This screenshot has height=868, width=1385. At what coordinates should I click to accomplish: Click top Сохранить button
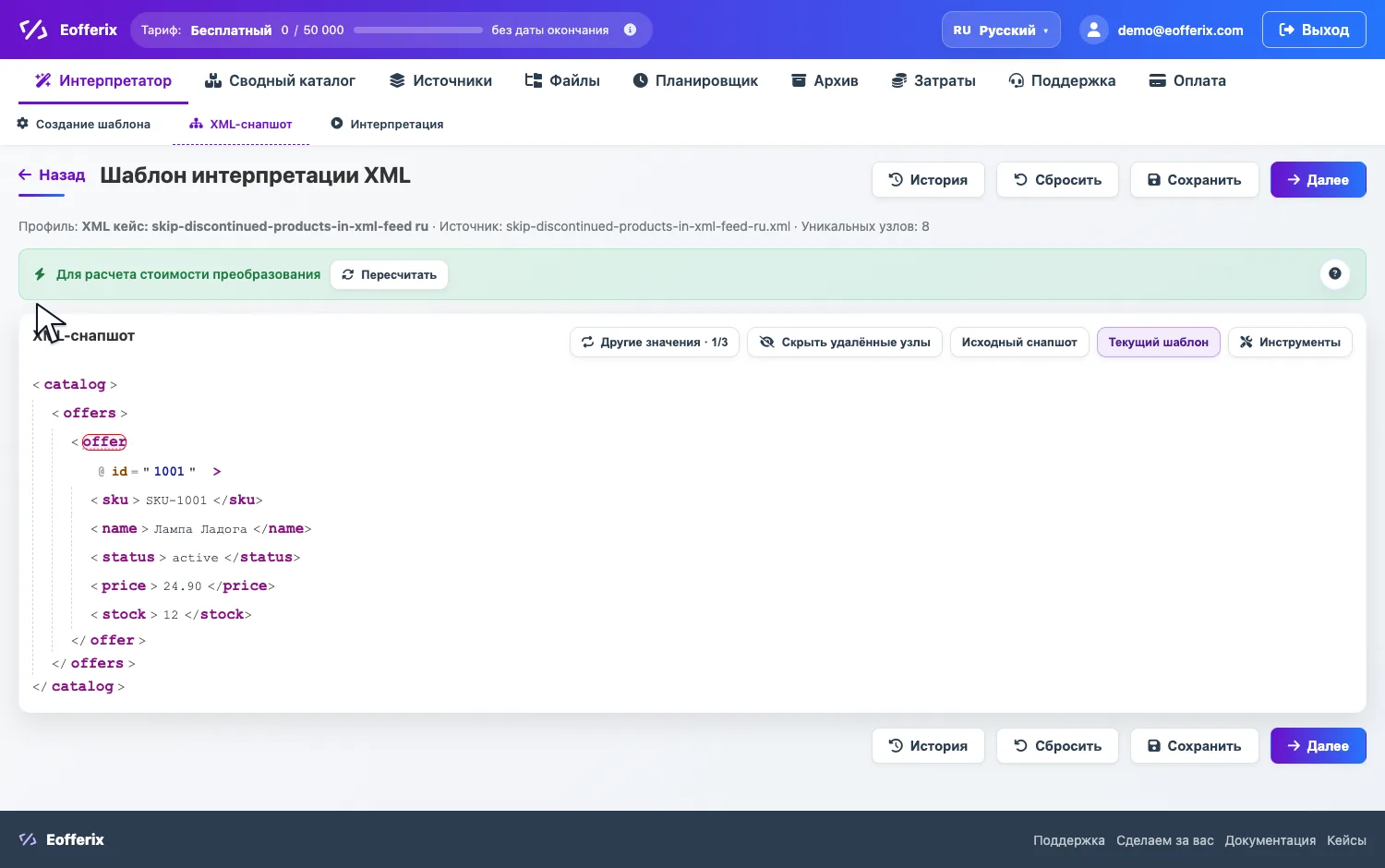[x=1194, y=180]
